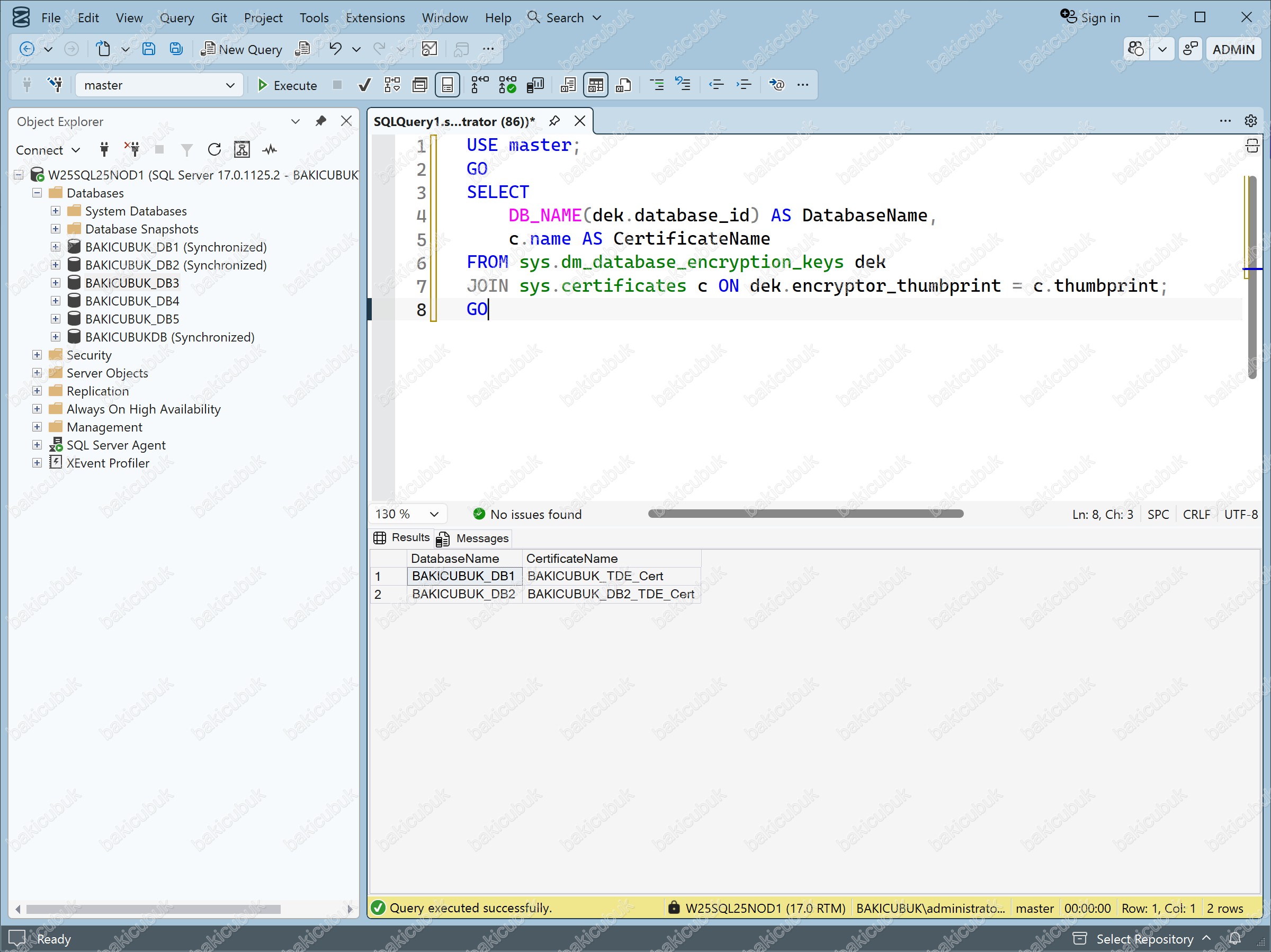
Task: Open the Extensions menu
Action: pos(375,18)
